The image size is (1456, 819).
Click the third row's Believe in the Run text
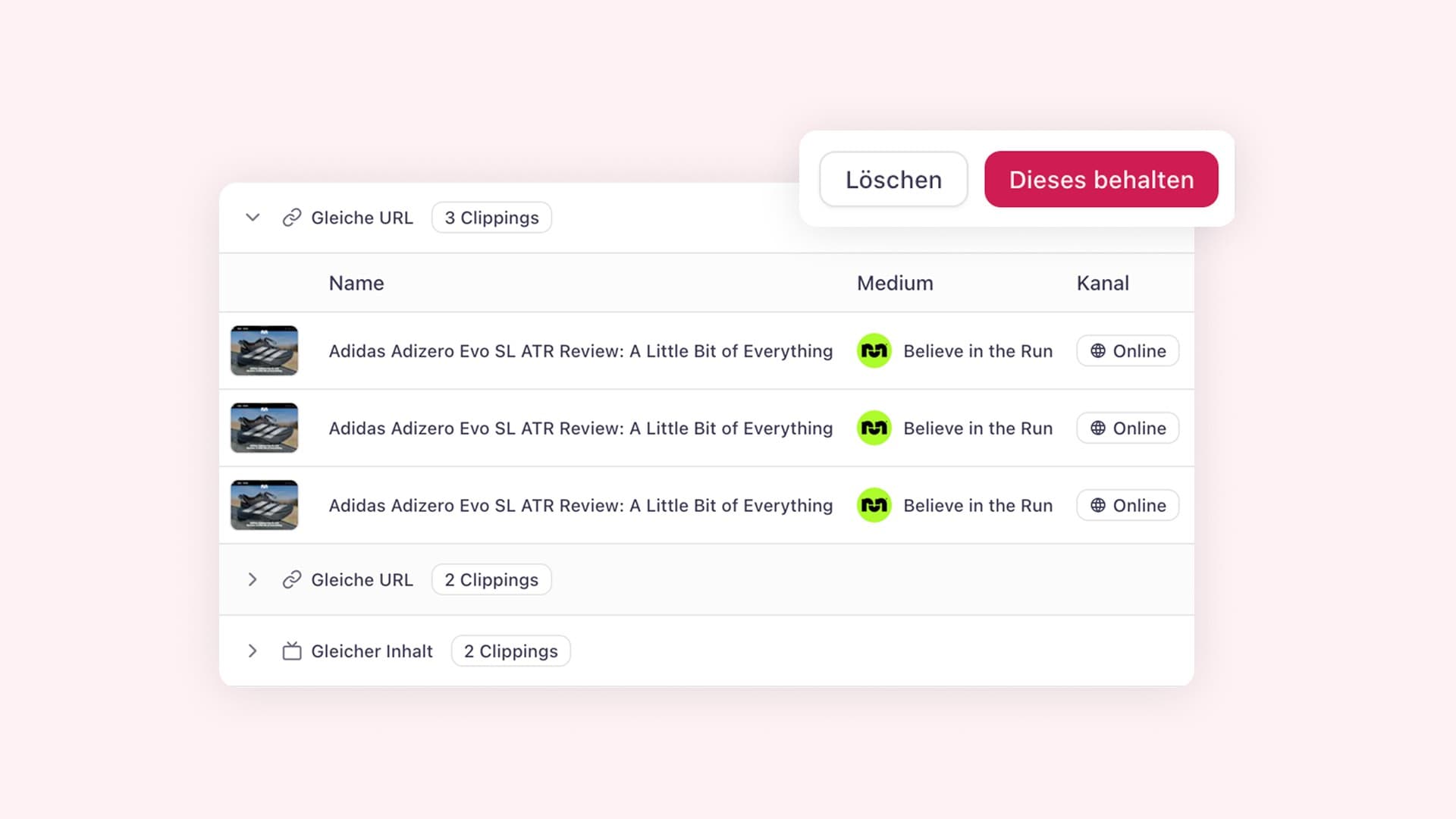click(x=978, y=506)
